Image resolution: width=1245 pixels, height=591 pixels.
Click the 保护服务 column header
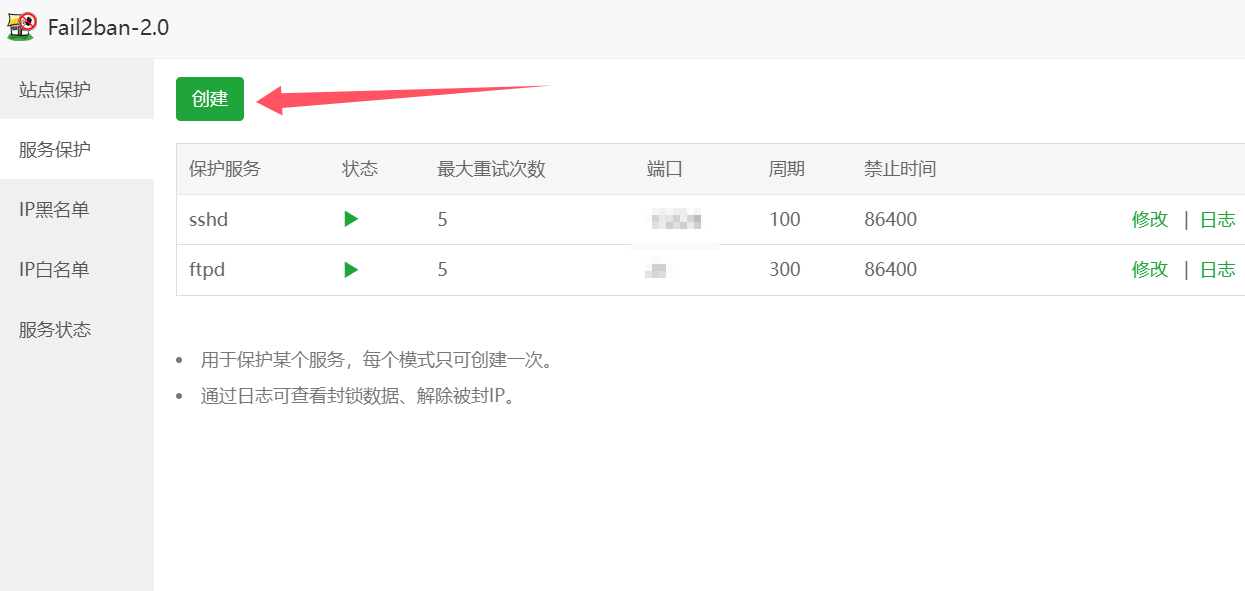click(225, 169)
